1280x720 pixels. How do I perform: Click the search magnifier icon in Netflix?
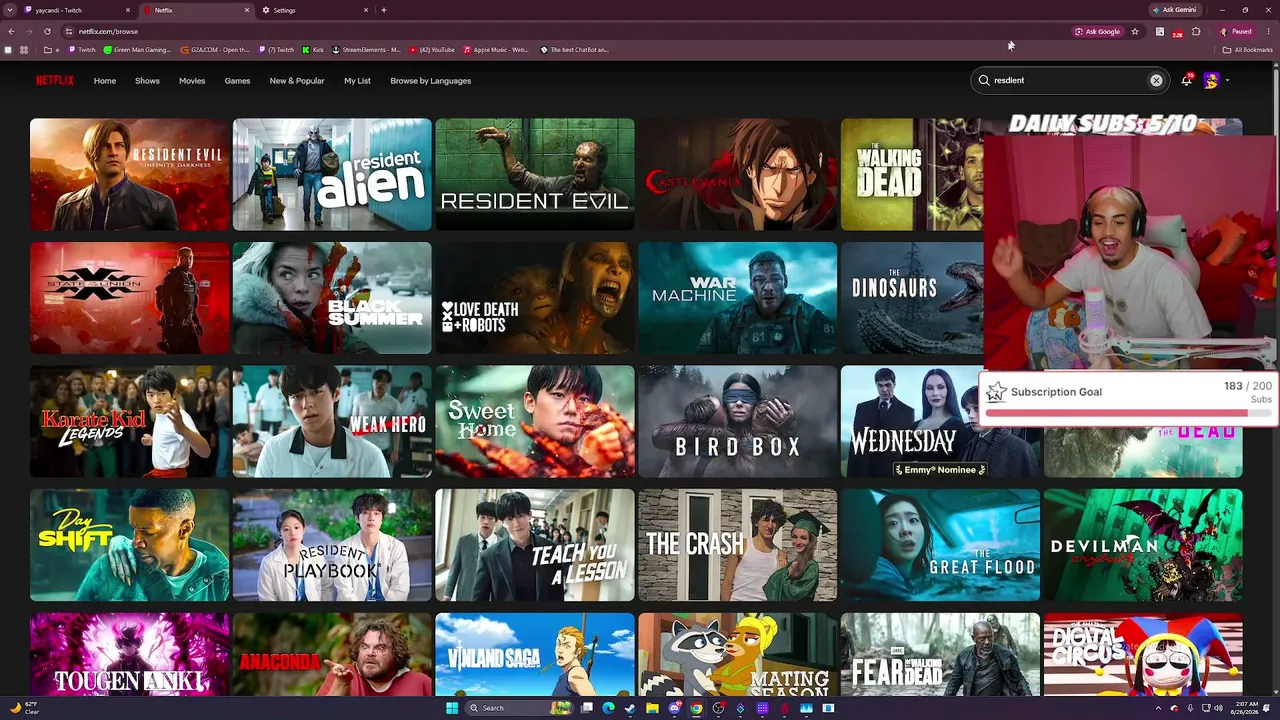984,80
